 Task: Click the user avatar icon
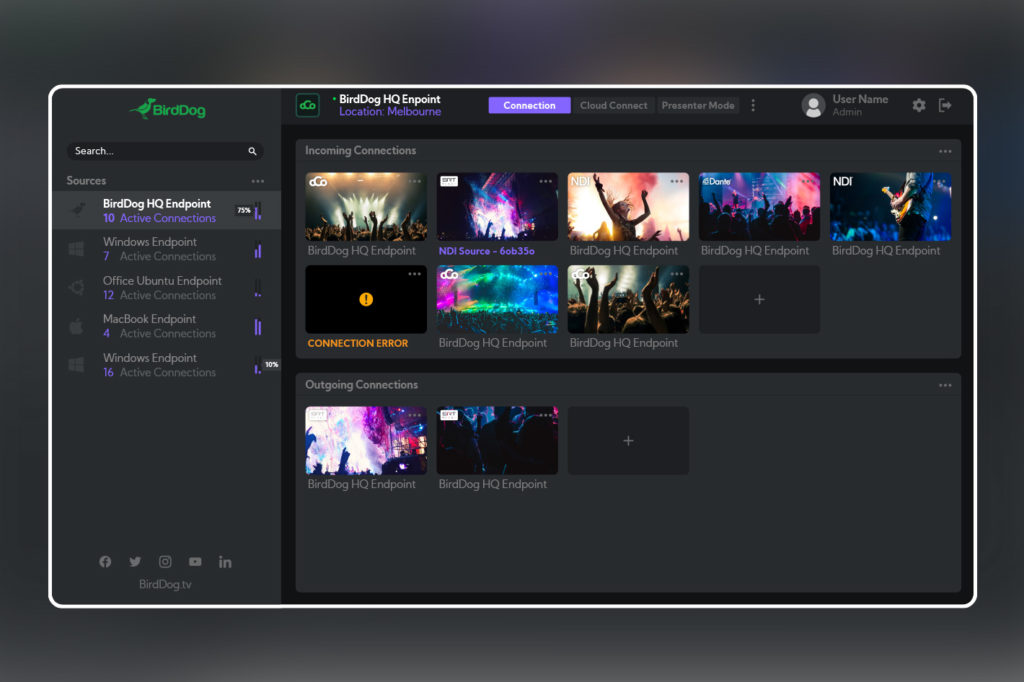813,105
